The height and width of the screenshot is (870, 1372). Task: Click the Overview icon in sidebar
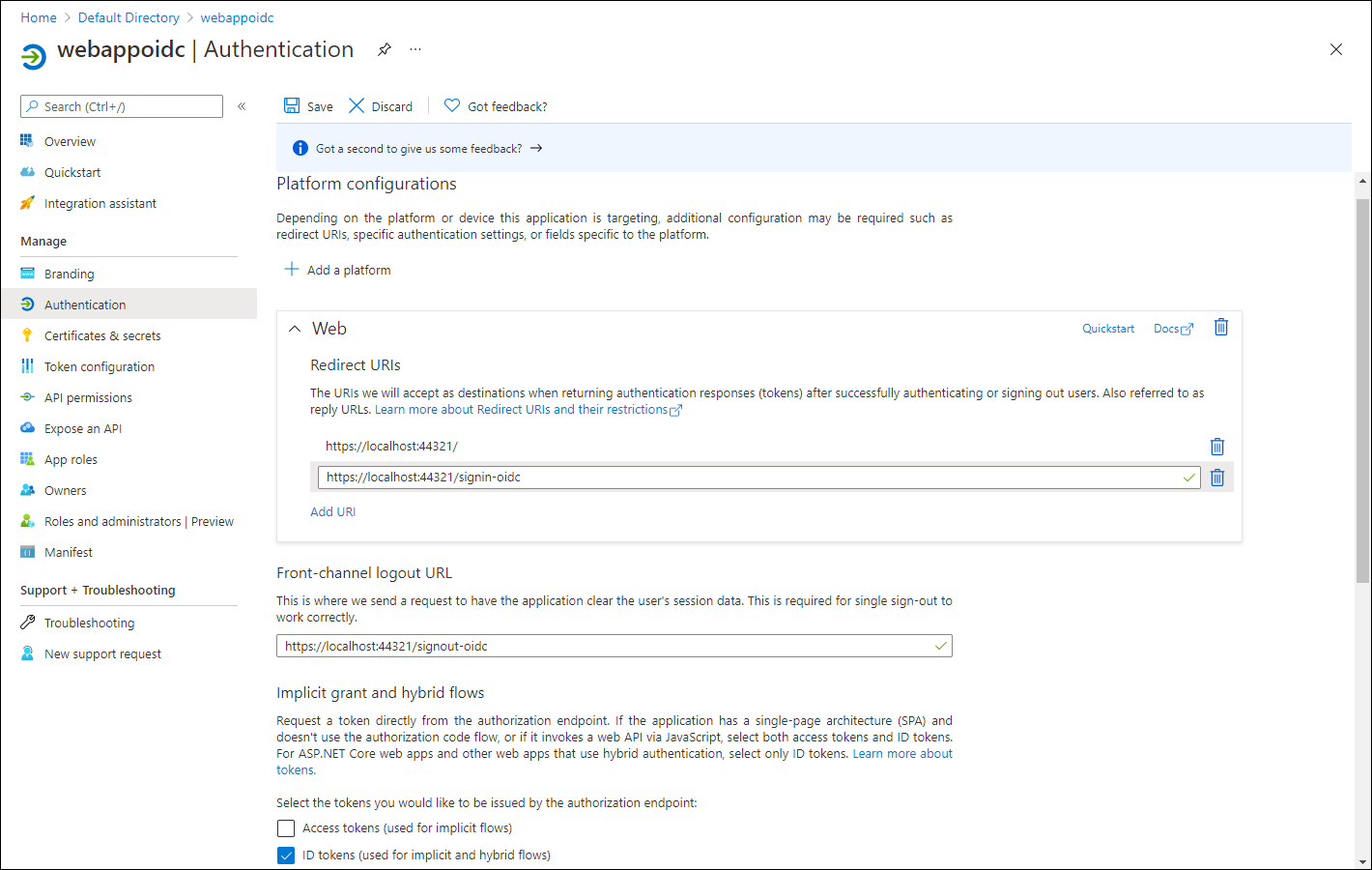tap(27, 141)
